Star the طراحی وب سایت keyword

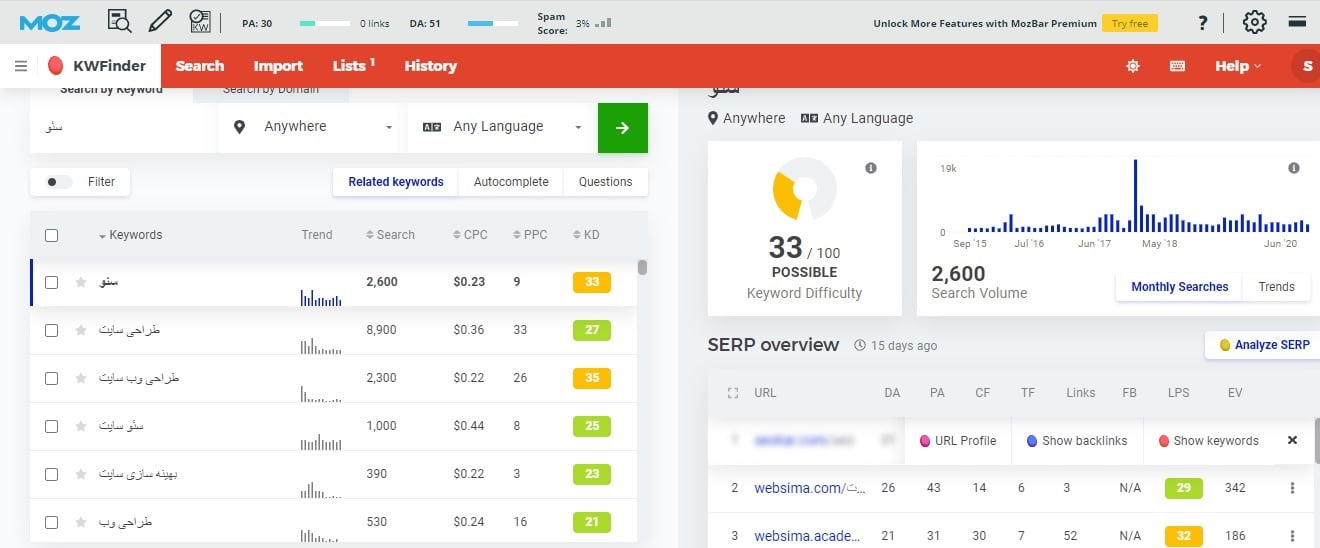click(x=81, y=378)
